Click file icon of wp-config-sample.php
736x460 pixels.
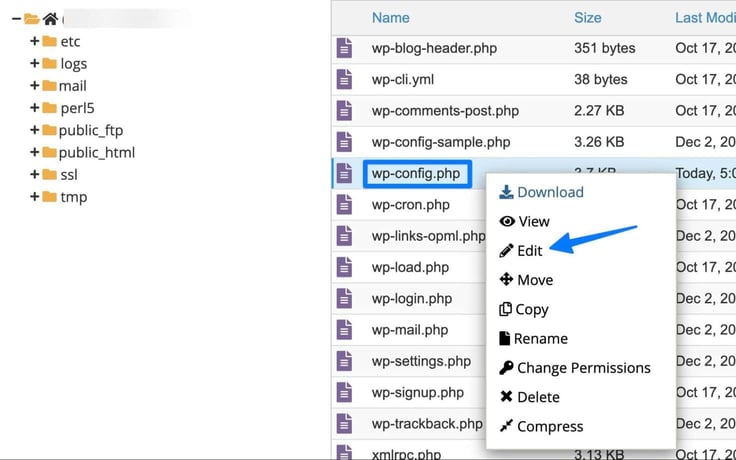click(344, 142)
